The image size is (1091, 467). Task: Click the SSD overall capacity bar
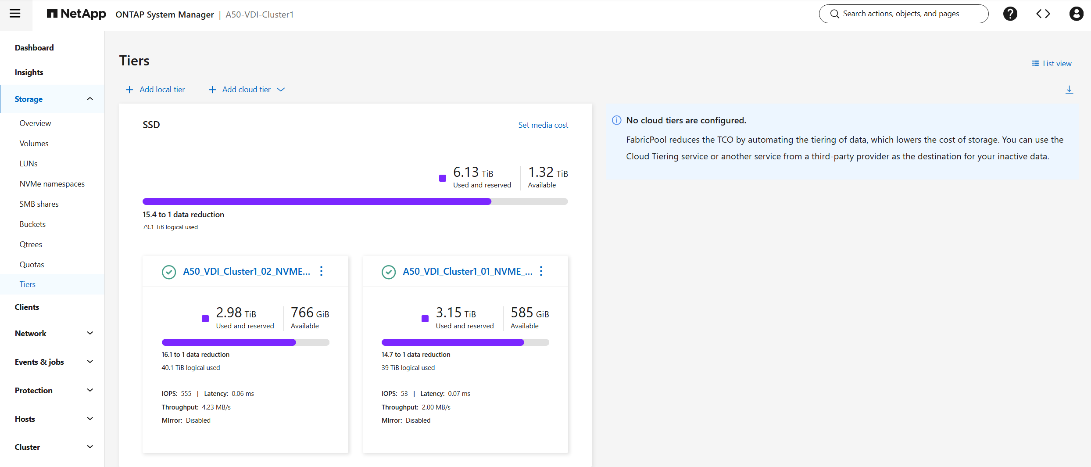355,202
